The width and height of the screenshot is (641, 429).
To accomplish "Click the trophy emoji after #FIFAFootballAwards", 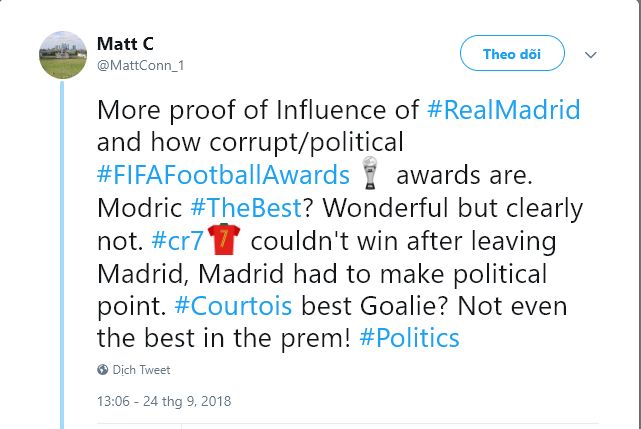I will pyautogui.click(x=371, y=176).
